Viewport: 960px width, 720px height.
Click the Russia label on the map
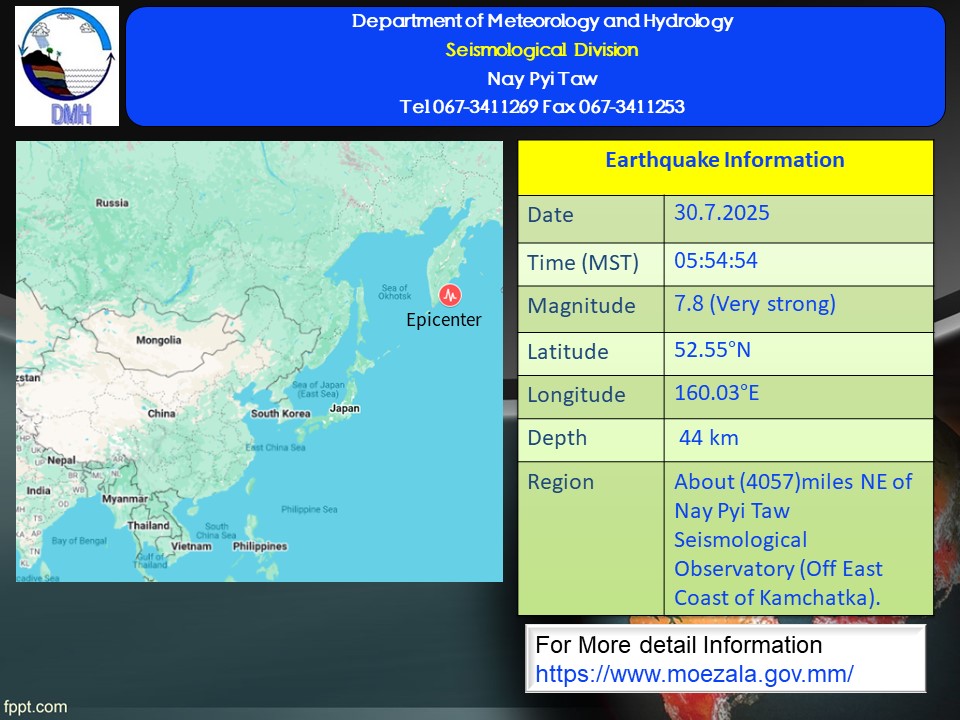112,203
